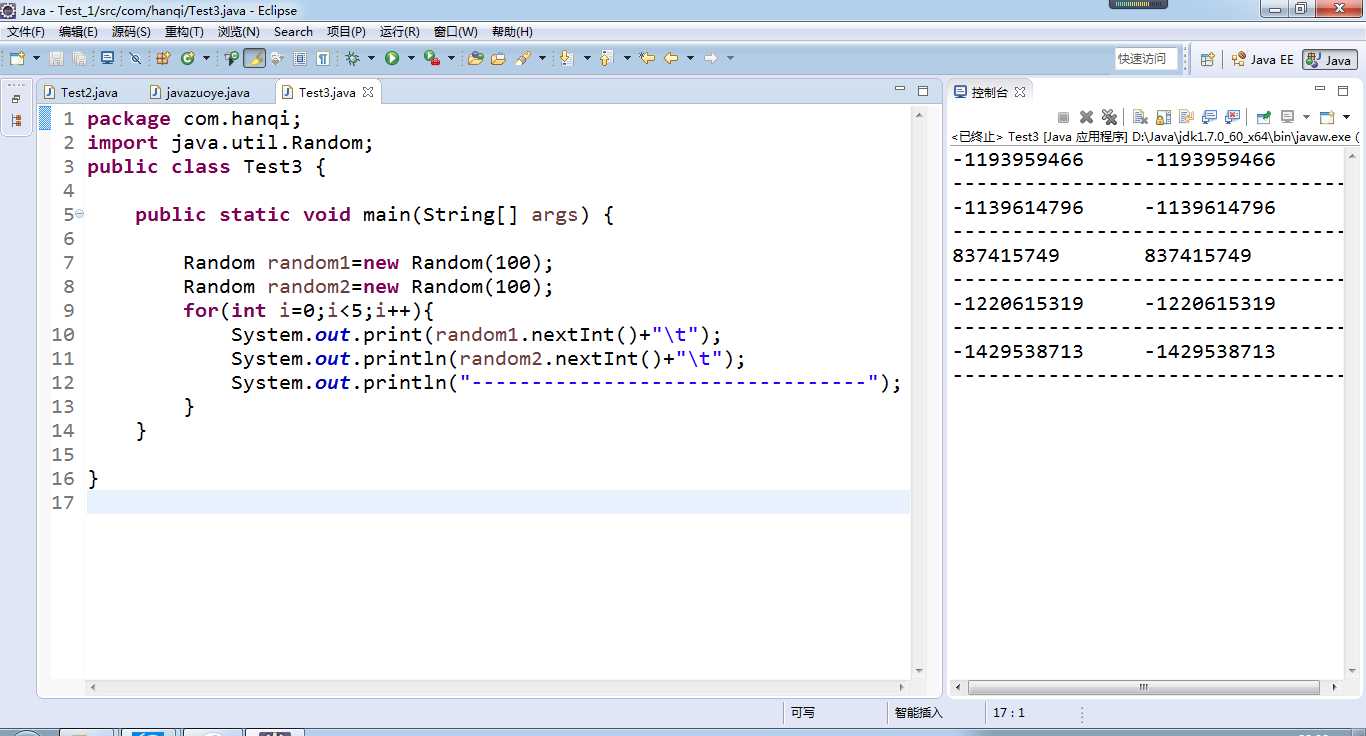
Task: Open the console monitor icon in main toolbar
Action: point(107,59)
